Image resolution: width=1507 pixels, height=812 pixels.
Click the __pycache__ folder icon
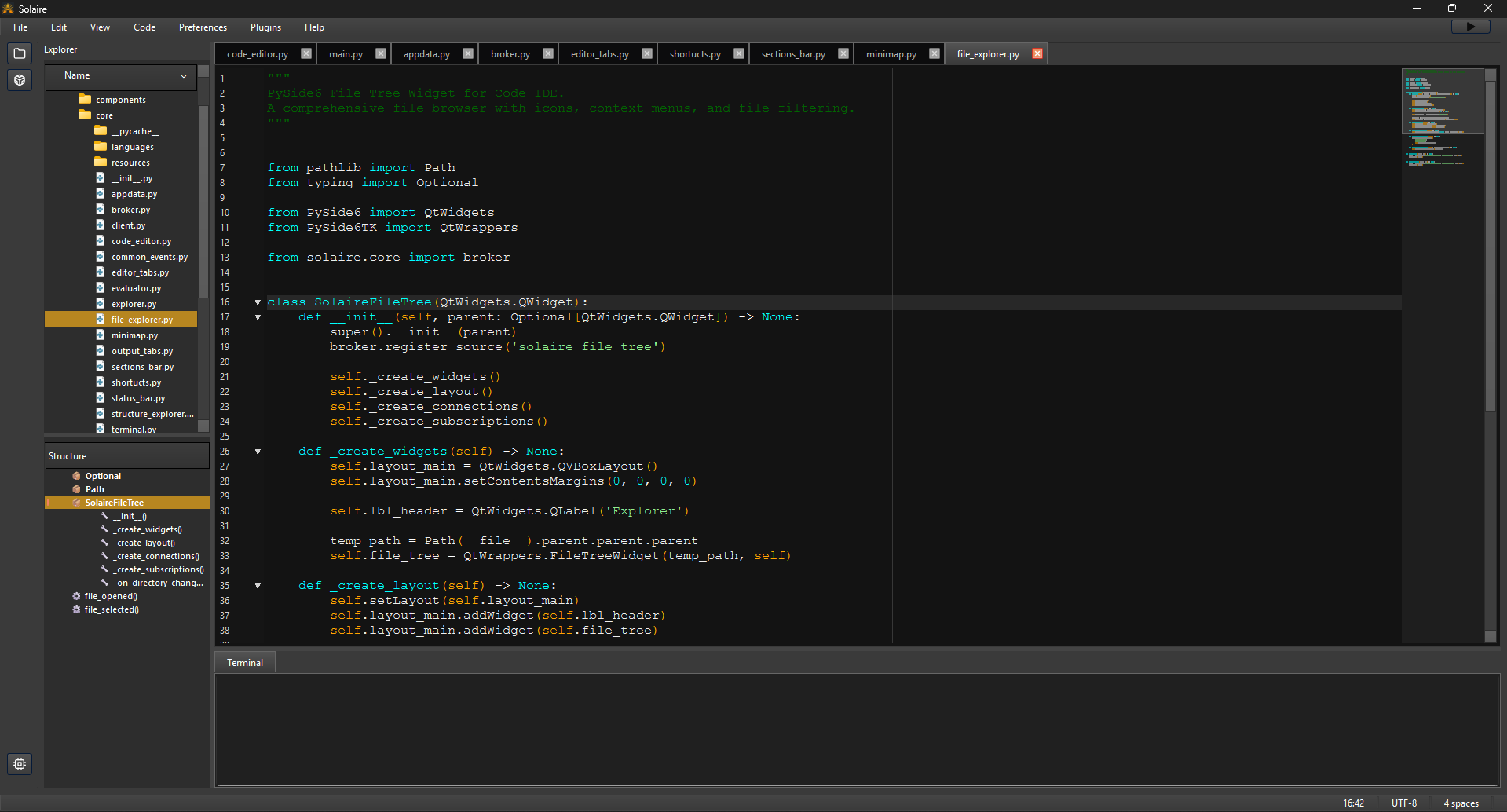coord(101,130)
